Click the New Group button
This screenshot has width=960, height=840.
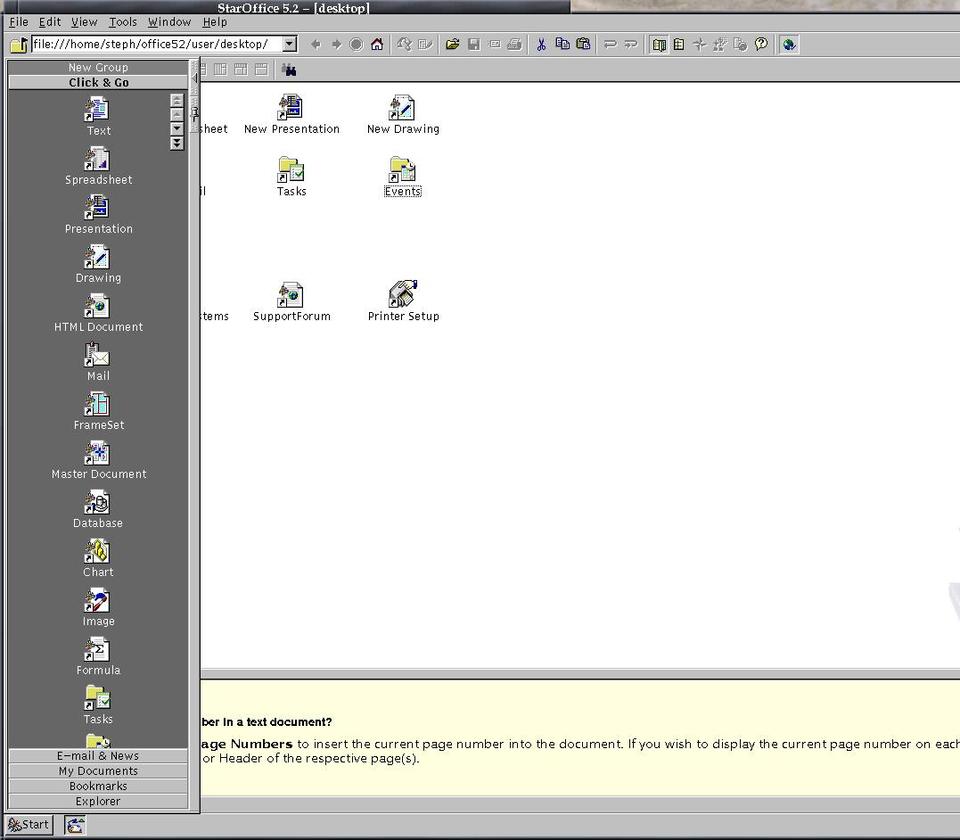tap(98, 67)
